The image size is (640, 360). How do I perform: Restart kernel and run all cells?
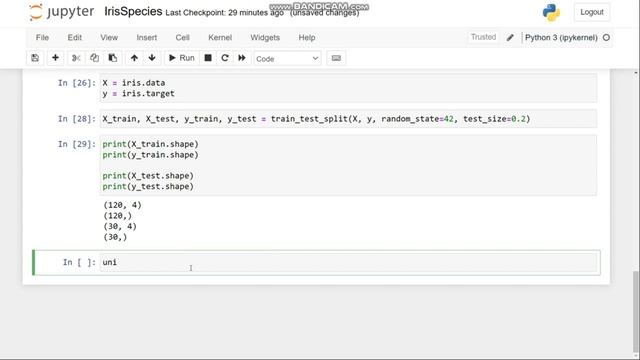point(242,58)
